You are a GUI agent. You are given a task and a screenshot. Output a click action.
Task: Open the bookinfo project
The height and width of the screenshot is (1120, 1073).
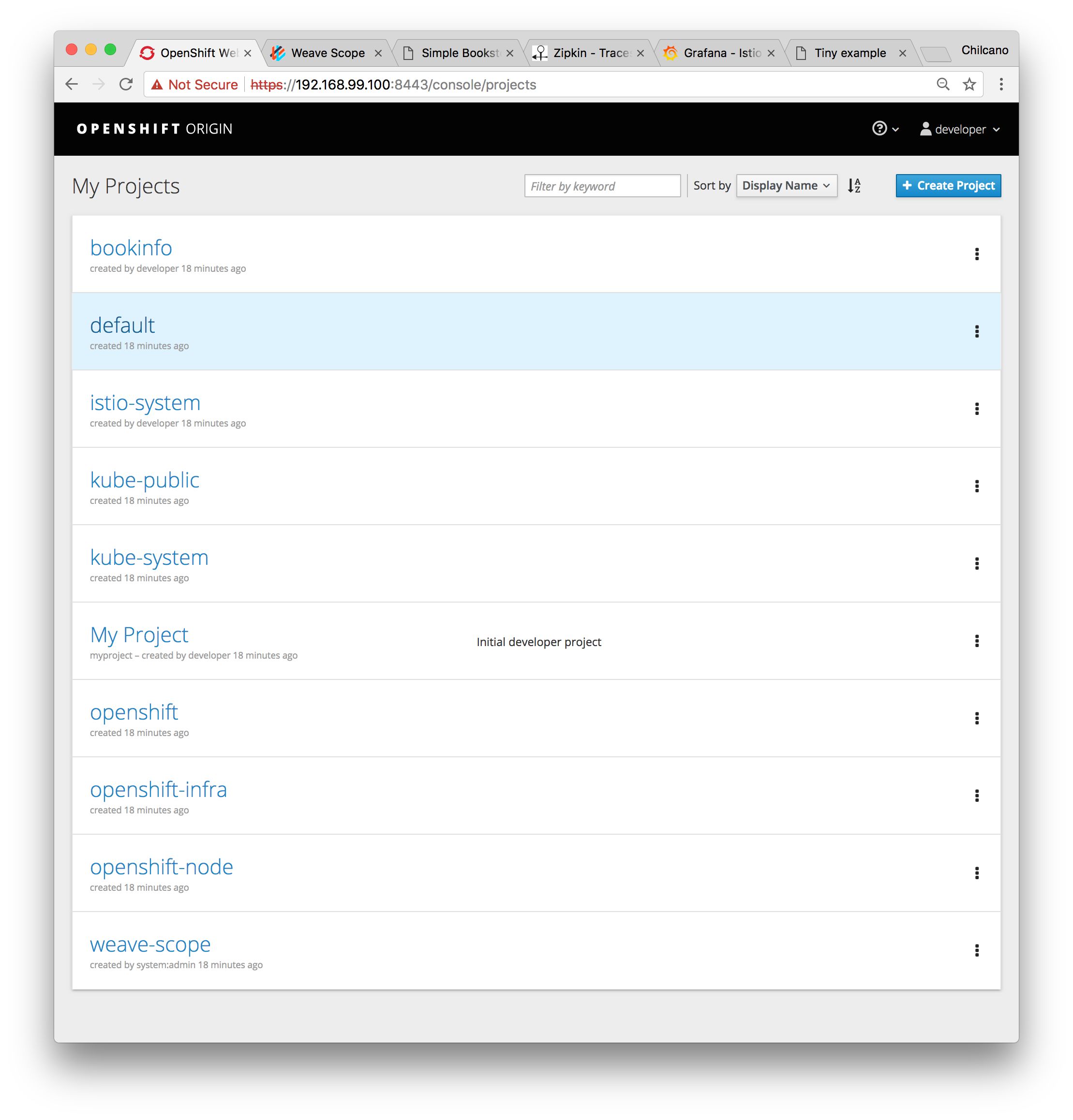click(131, 248)
